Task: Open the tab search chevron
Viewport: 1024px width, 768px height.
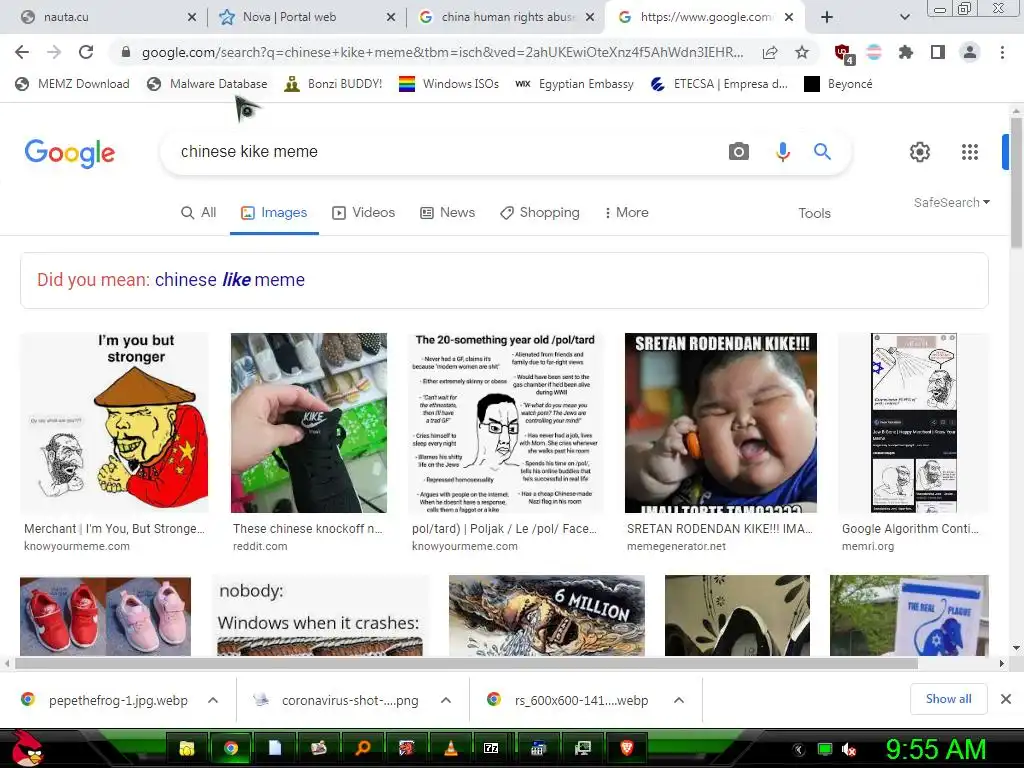Action: [904, 17]
